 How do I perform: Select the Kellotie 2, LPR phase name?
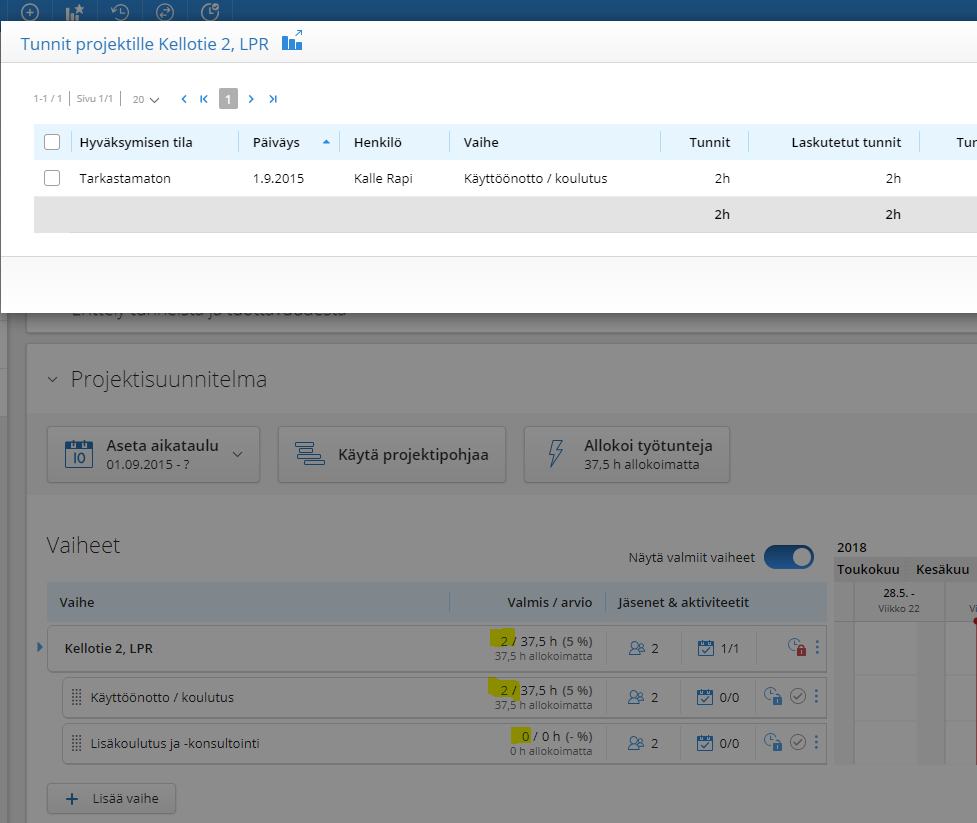pos(108,649)
